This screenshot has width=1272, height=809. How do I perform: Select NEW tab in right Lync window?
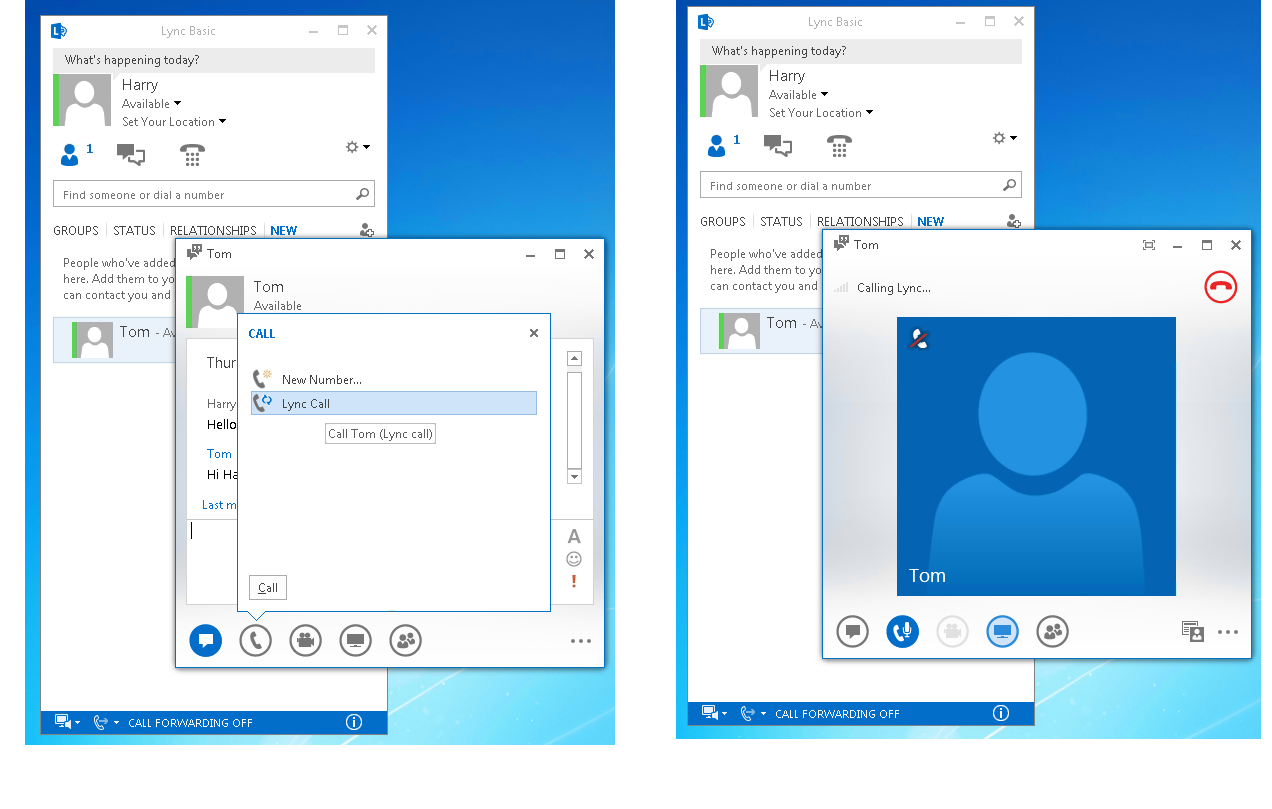click(931, 222)
